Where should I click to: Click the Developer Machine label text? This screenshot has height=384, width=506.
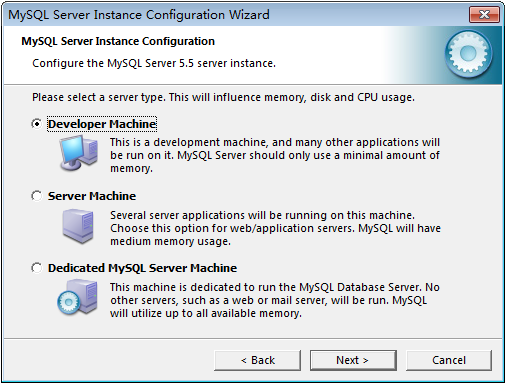point(102,124)
